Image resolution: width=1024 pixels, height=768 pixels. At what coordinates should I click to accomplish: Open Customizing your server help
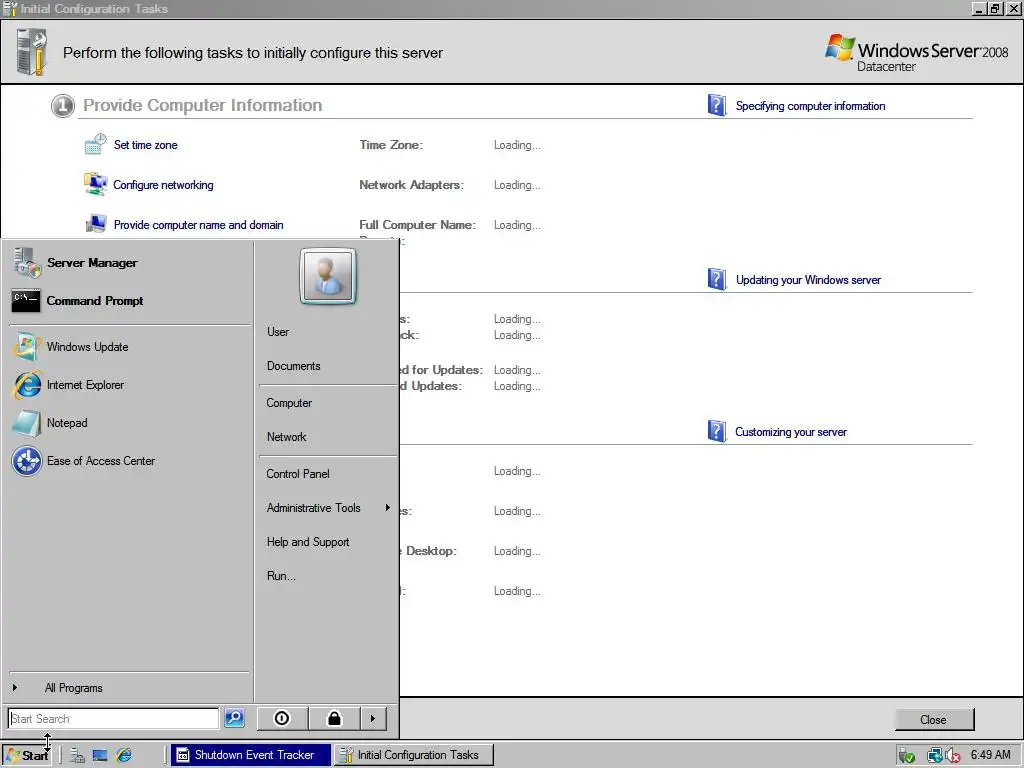791,432
